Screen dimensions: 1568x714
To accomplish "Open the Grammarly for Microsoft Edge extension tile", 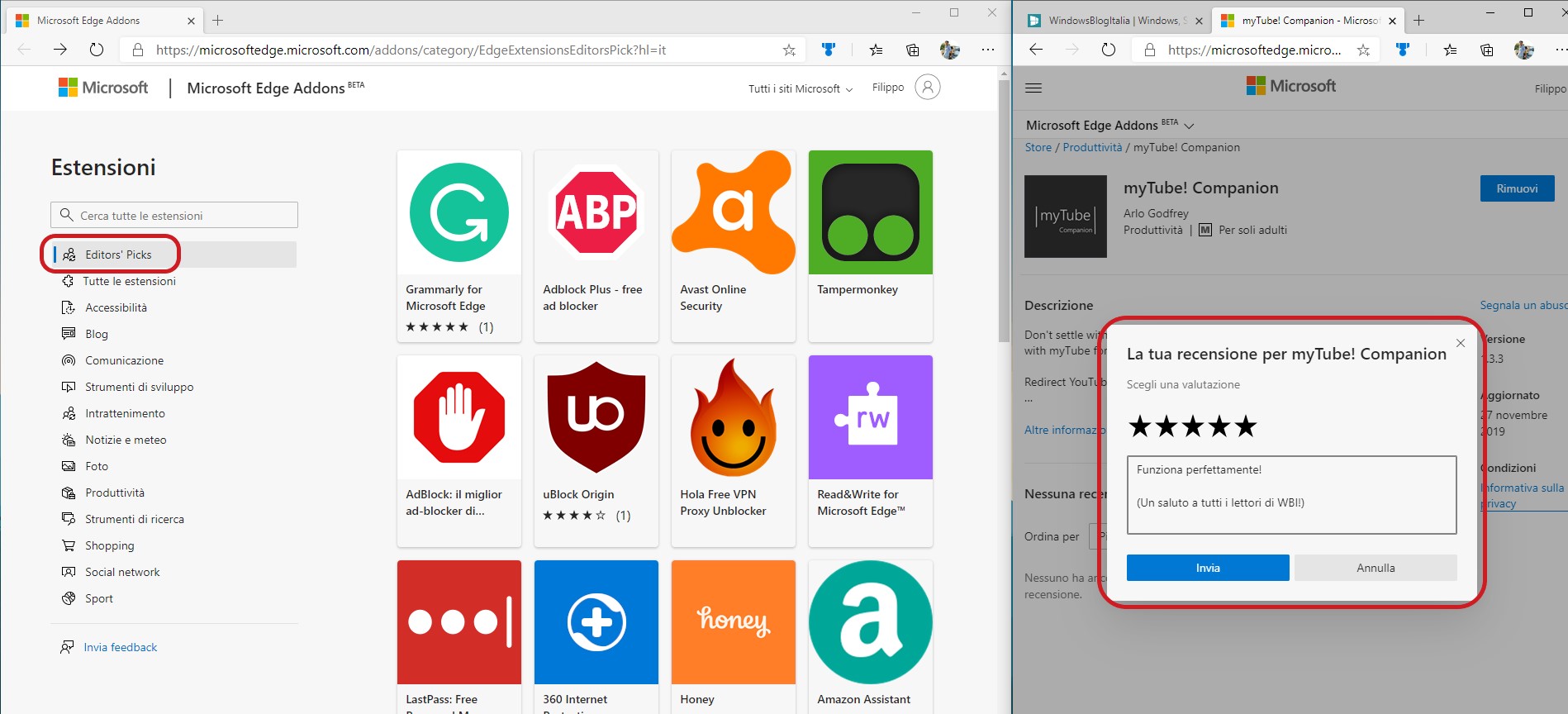I will 459,246.
